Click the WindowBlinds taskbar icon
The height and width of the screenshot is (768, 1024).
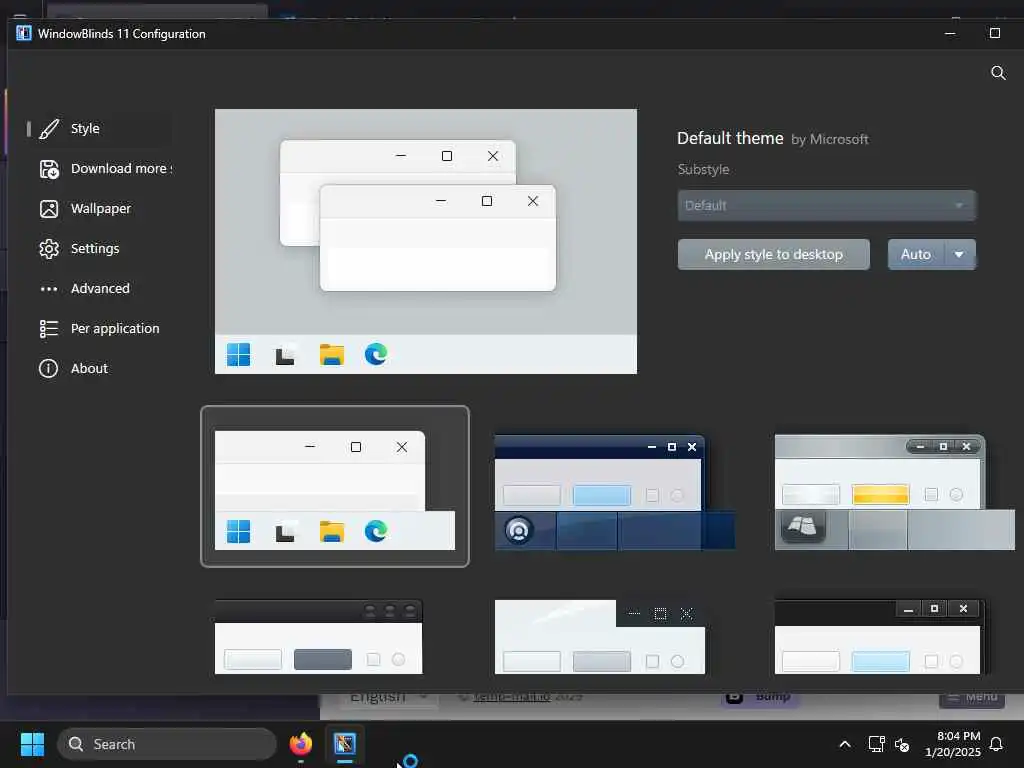point(345,744)
